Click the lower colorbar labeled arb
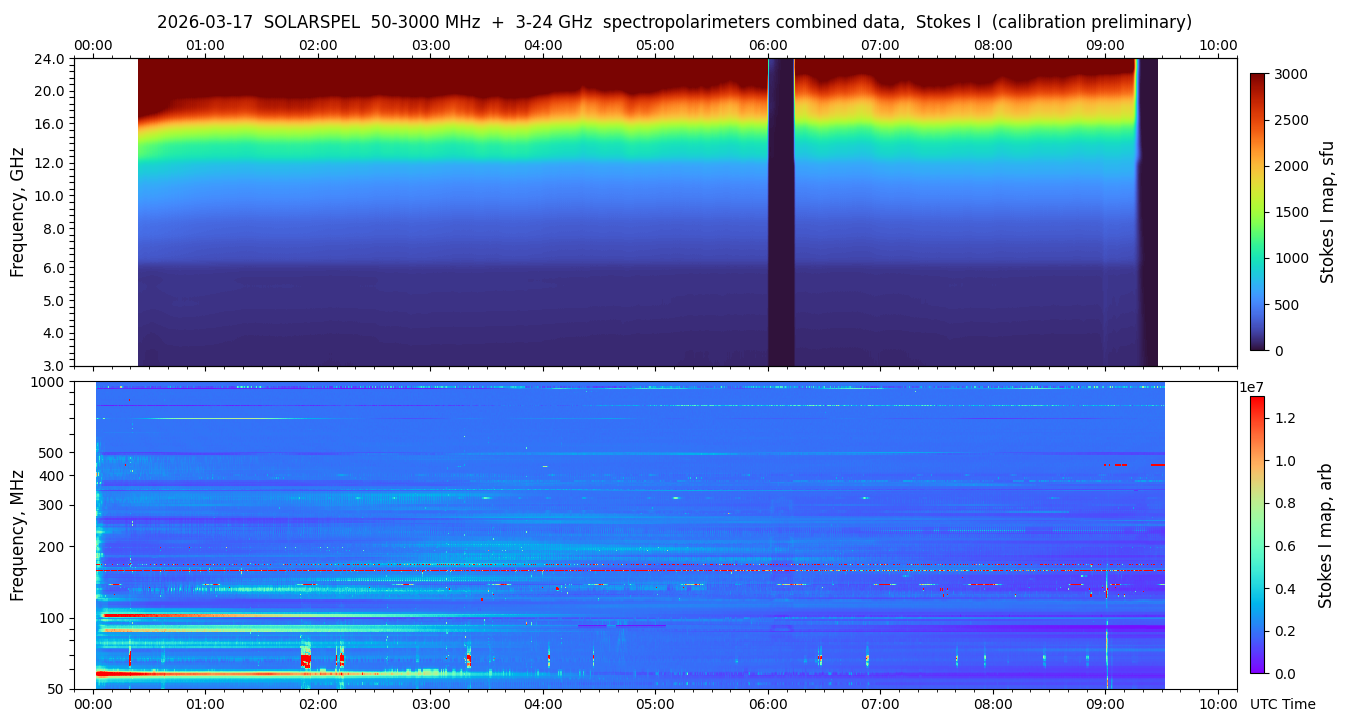The width and height of the screenshot is (1350, 725). pyautogui.click(x=1257, y=535)
